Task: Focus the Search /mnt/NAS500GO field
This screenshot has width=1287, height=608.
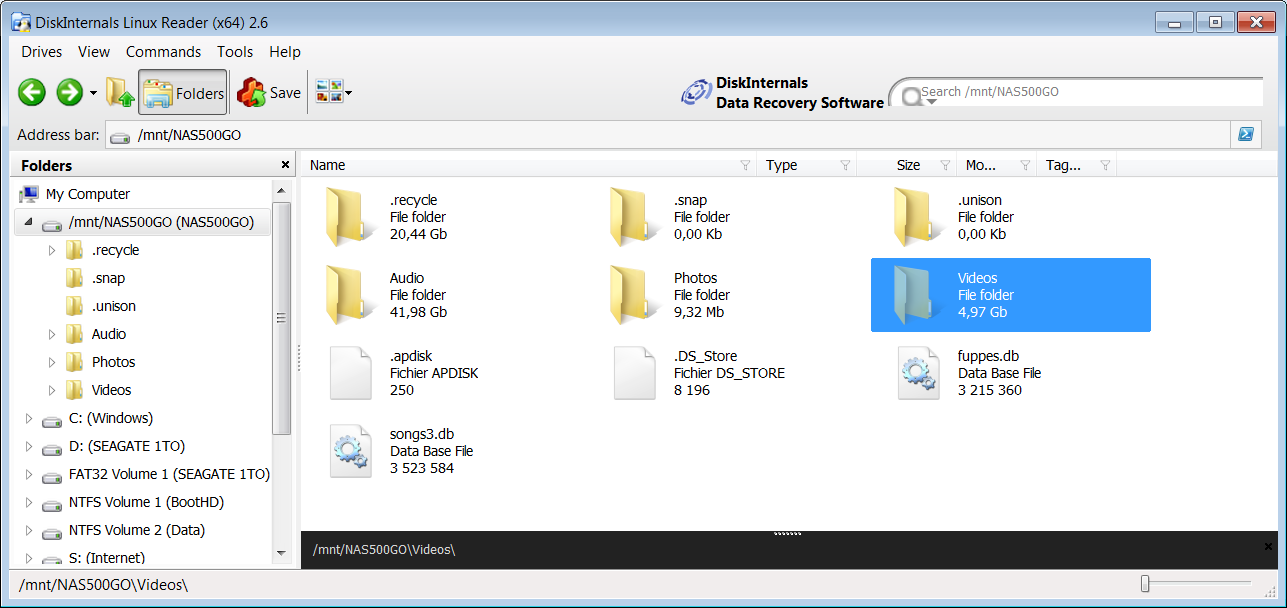Action: pos(1090,92)
